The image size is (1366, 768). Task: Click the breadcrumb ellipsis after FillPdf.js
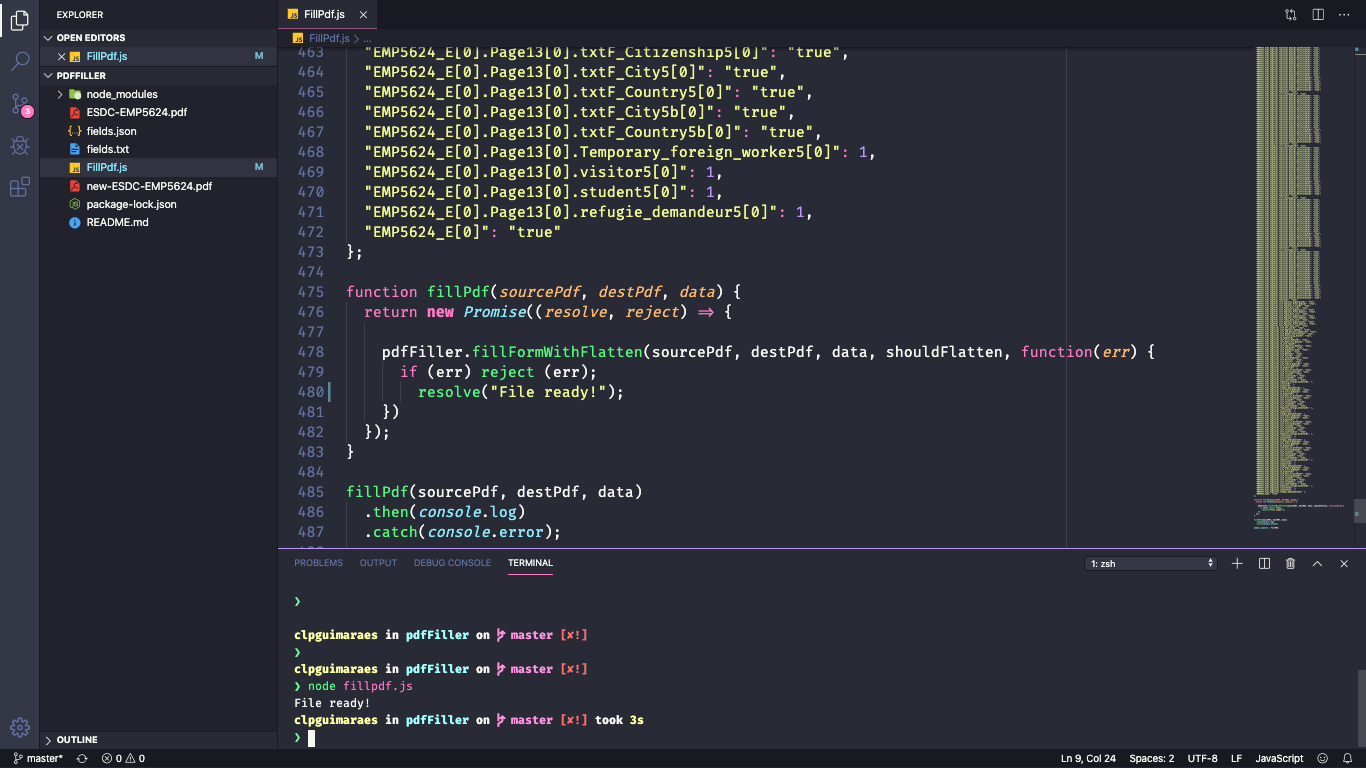point(368,38)
